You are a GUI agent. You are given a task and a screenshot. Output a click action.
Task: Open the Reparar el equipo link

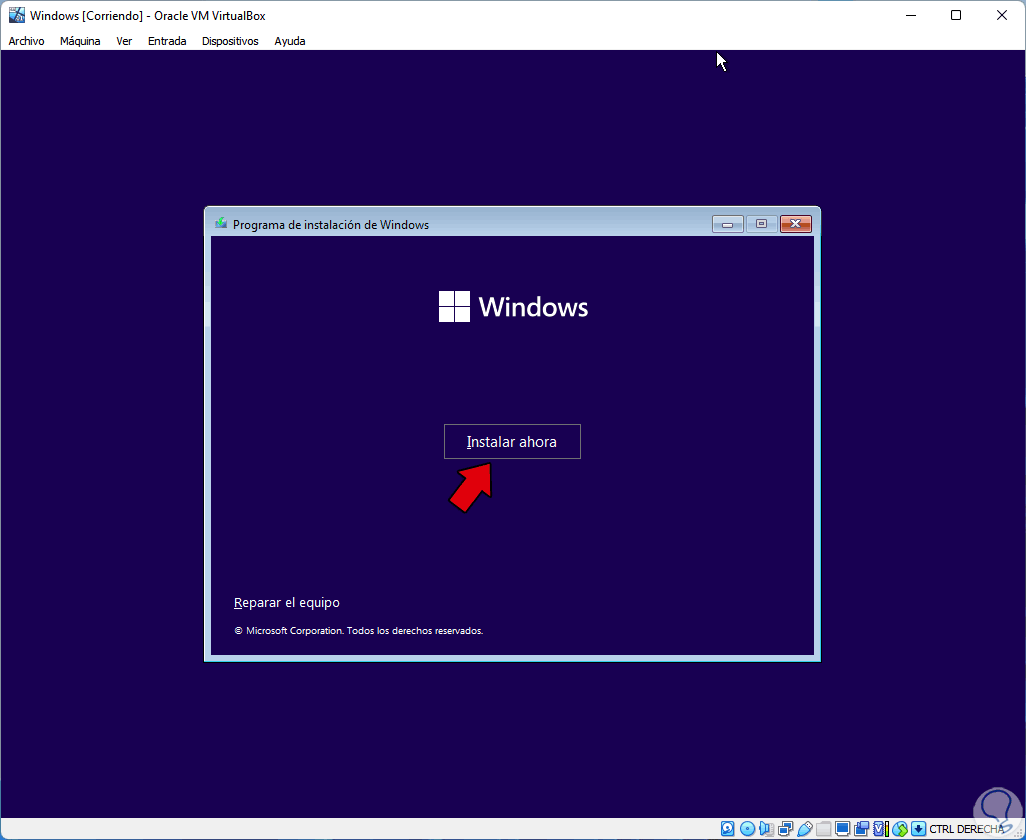point(287,603)
